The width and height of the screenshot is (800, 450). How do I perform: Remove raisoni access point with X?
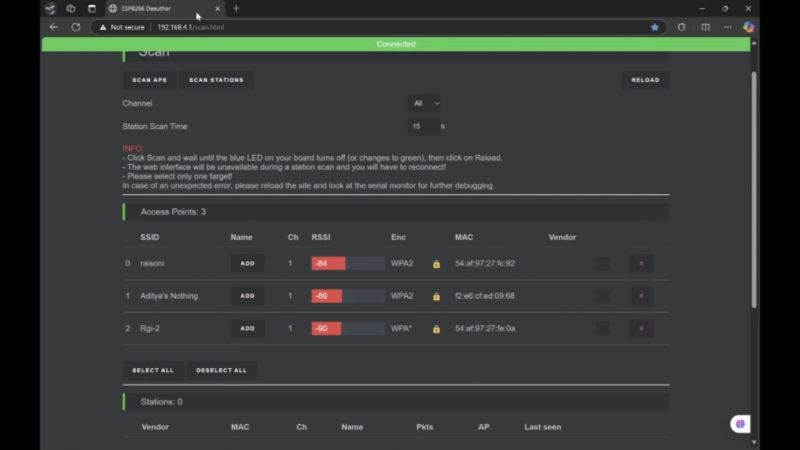(641, 264)
